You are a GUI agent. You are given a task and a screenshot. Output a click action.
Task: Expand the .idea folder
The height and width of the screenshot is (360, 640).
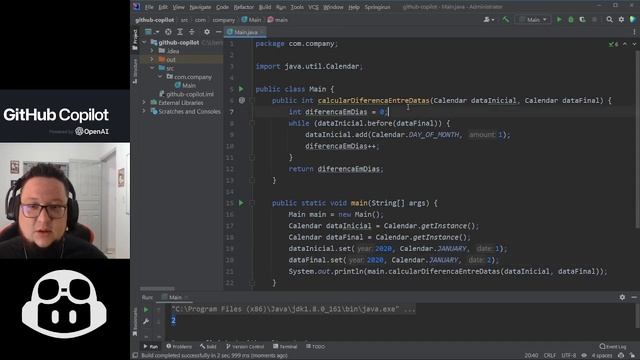pos(152,51)
